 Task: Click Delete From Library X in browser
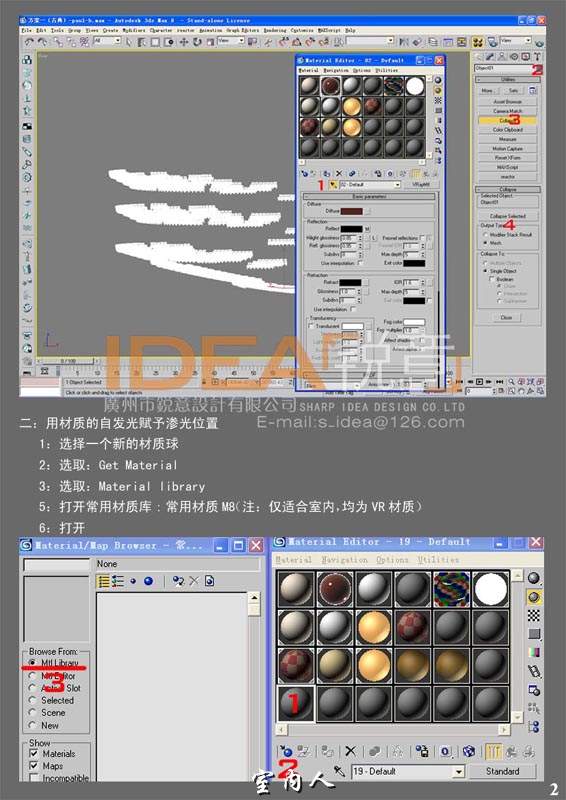coord(194,581)
